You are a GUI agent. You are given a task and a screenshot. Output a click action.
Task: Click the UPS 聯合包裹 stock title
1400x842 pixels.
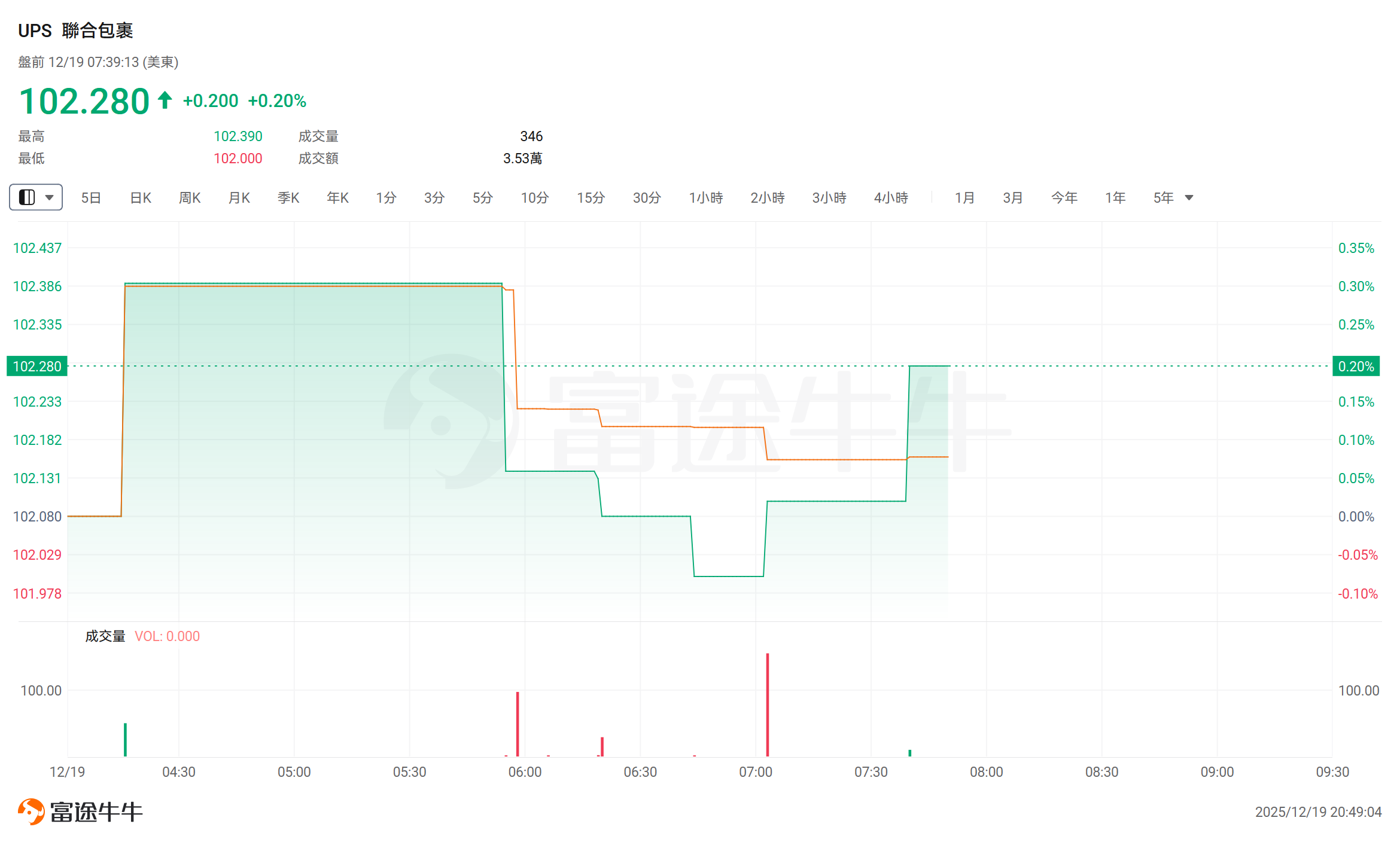click(x=75, y=30)
